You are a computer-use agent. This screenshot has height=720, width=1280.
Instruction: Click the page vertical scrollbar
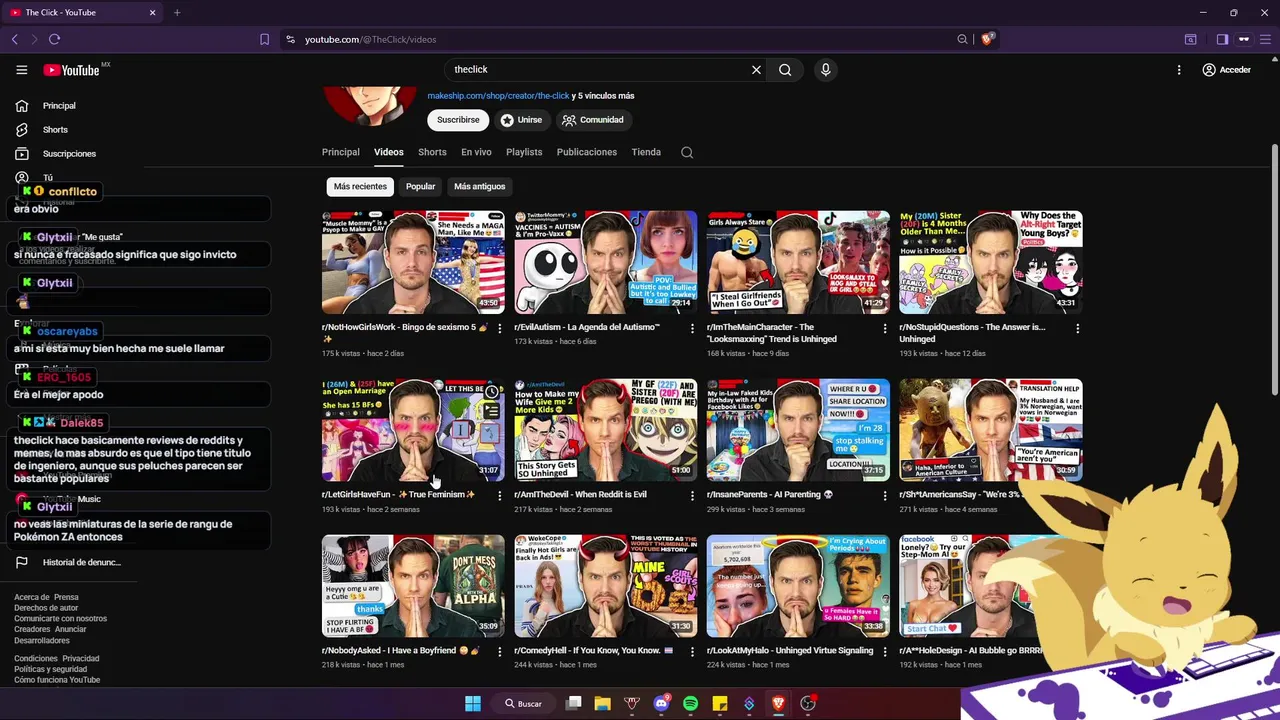click(1274, 270)
